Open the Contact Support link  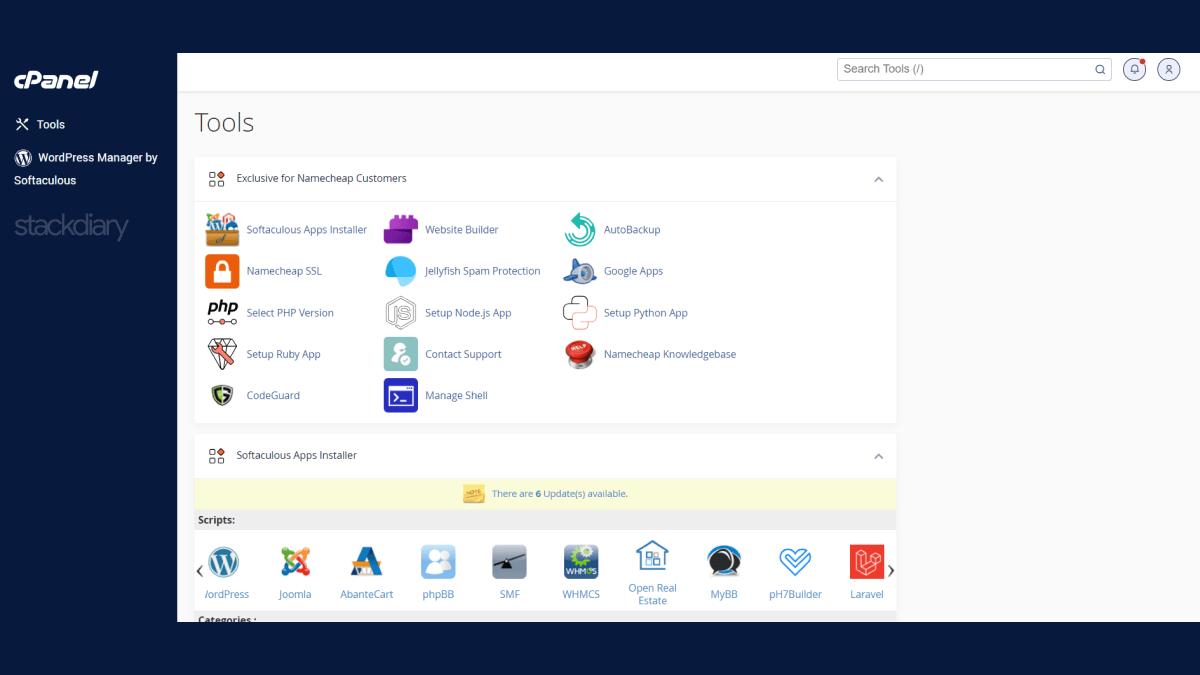coord(463,354)
